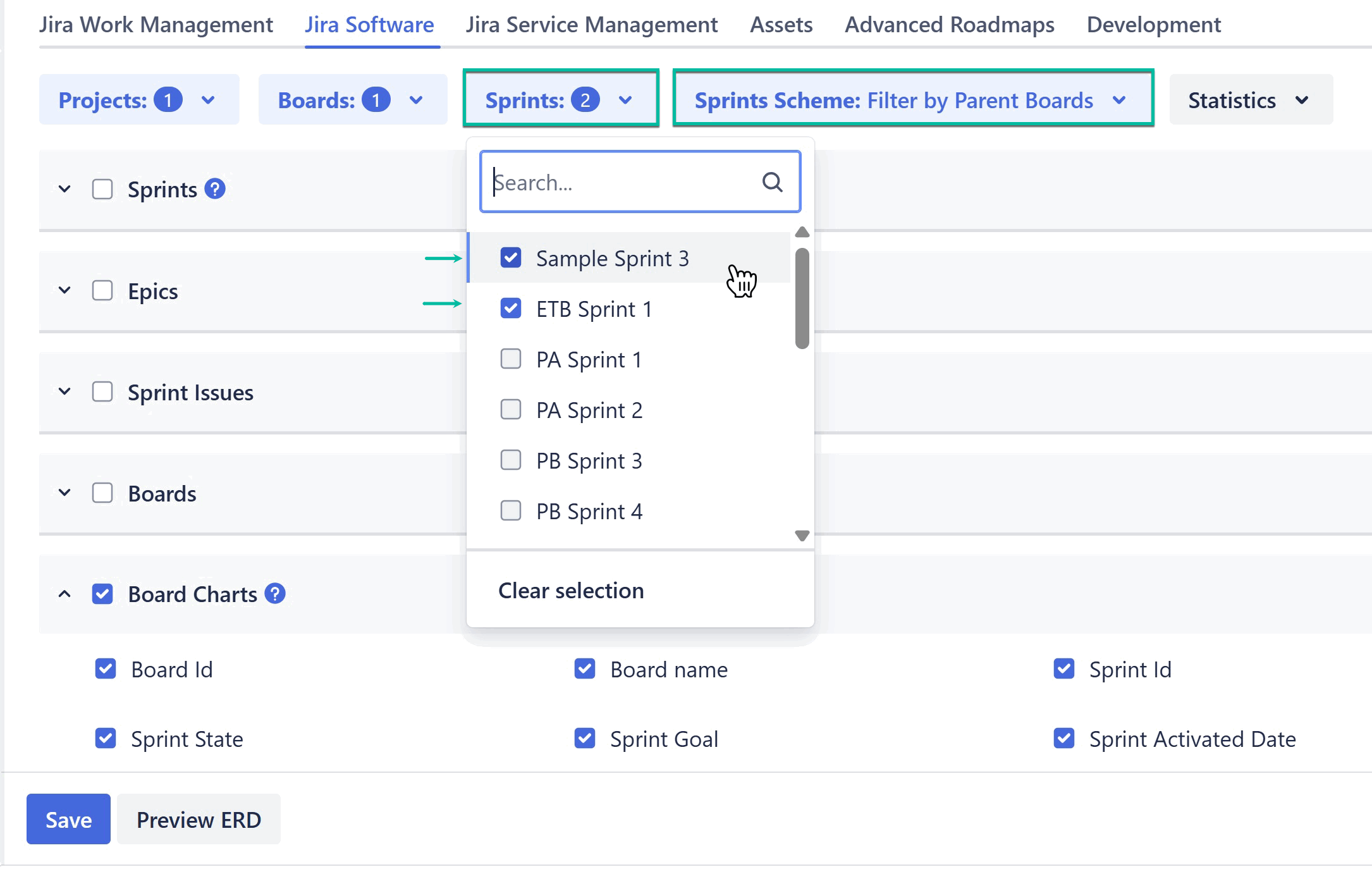Screen dimensions: 1372x874
Task: Toggle the Sprint Goal field checkbox
Action: point(585,738)
